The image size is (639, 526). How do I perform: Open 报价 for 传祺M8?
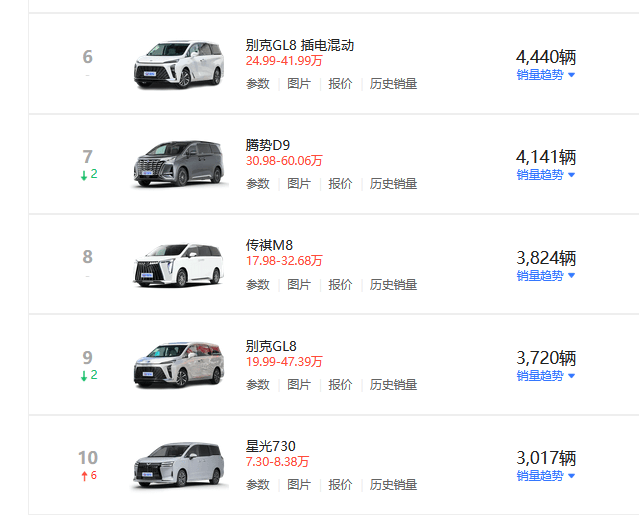[x=340, y=284]
